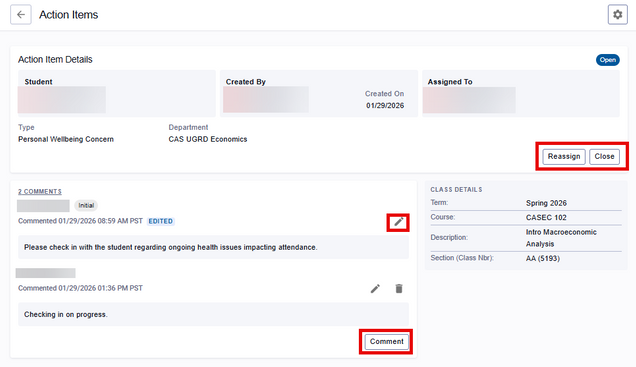Click the CLASS DETAILS heading
The width and height of the screenshot is (636, 367).
(x=456, y=190)
